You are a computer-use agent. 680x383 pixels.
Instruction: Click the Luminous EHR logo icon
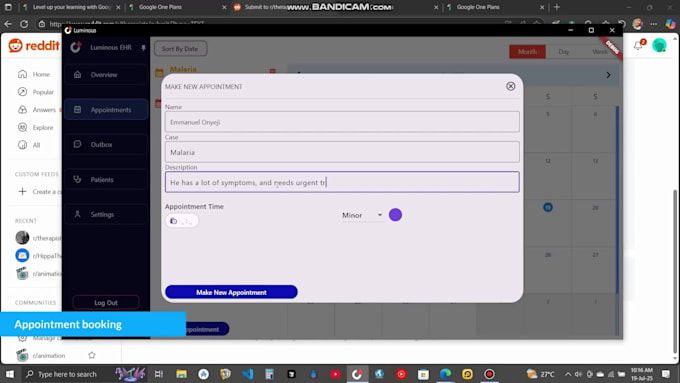[76, 47]
